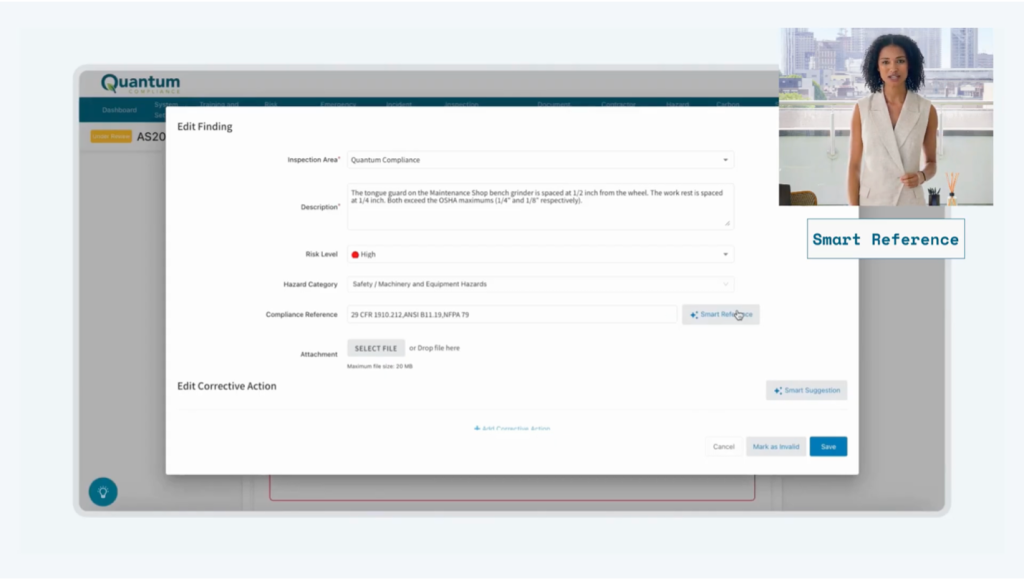Click the presenter video thumbnail
1024x581 pixels.
885,116
